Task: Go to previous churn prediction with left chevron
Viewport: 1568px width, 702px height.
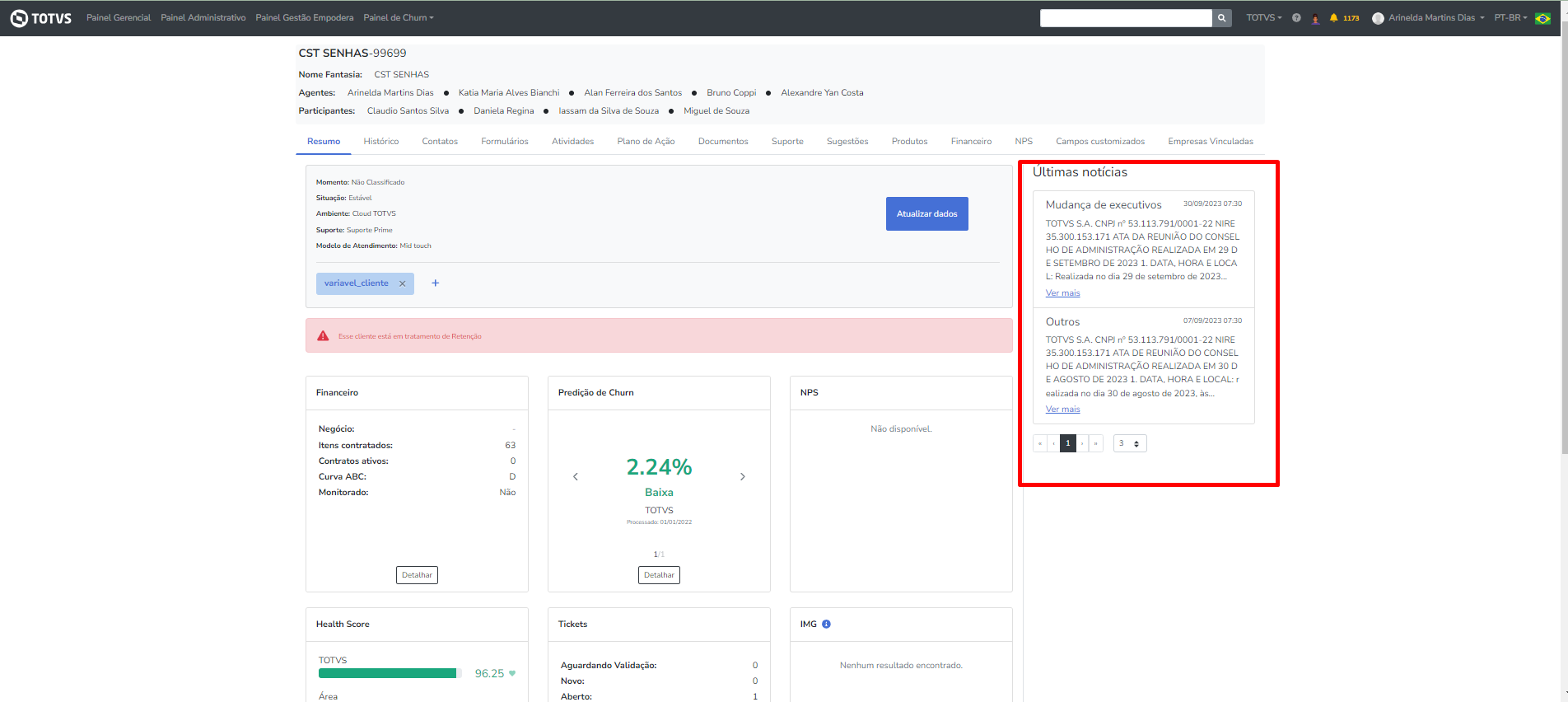Action: click(x=576, y=477)
